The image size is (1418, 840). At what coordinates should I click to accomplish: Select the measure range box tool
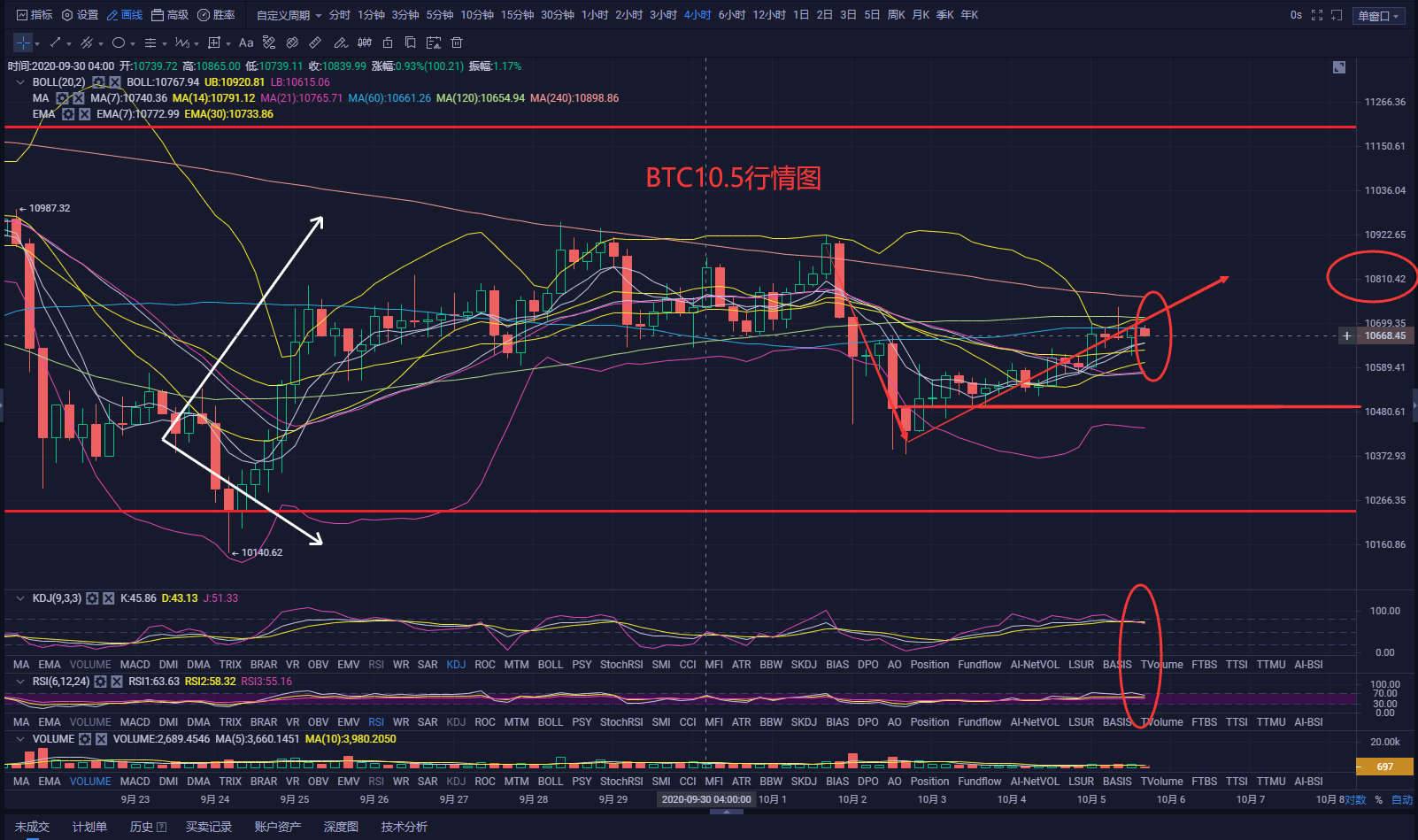coord(214,42)
